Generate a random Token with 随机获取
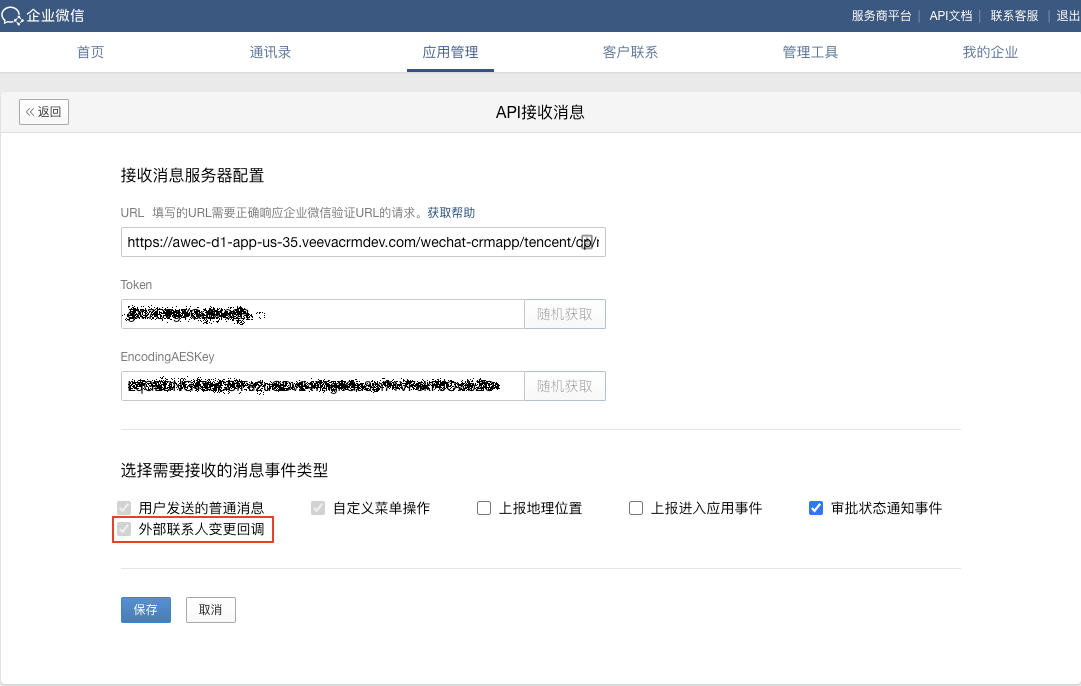 pos(565,314)
